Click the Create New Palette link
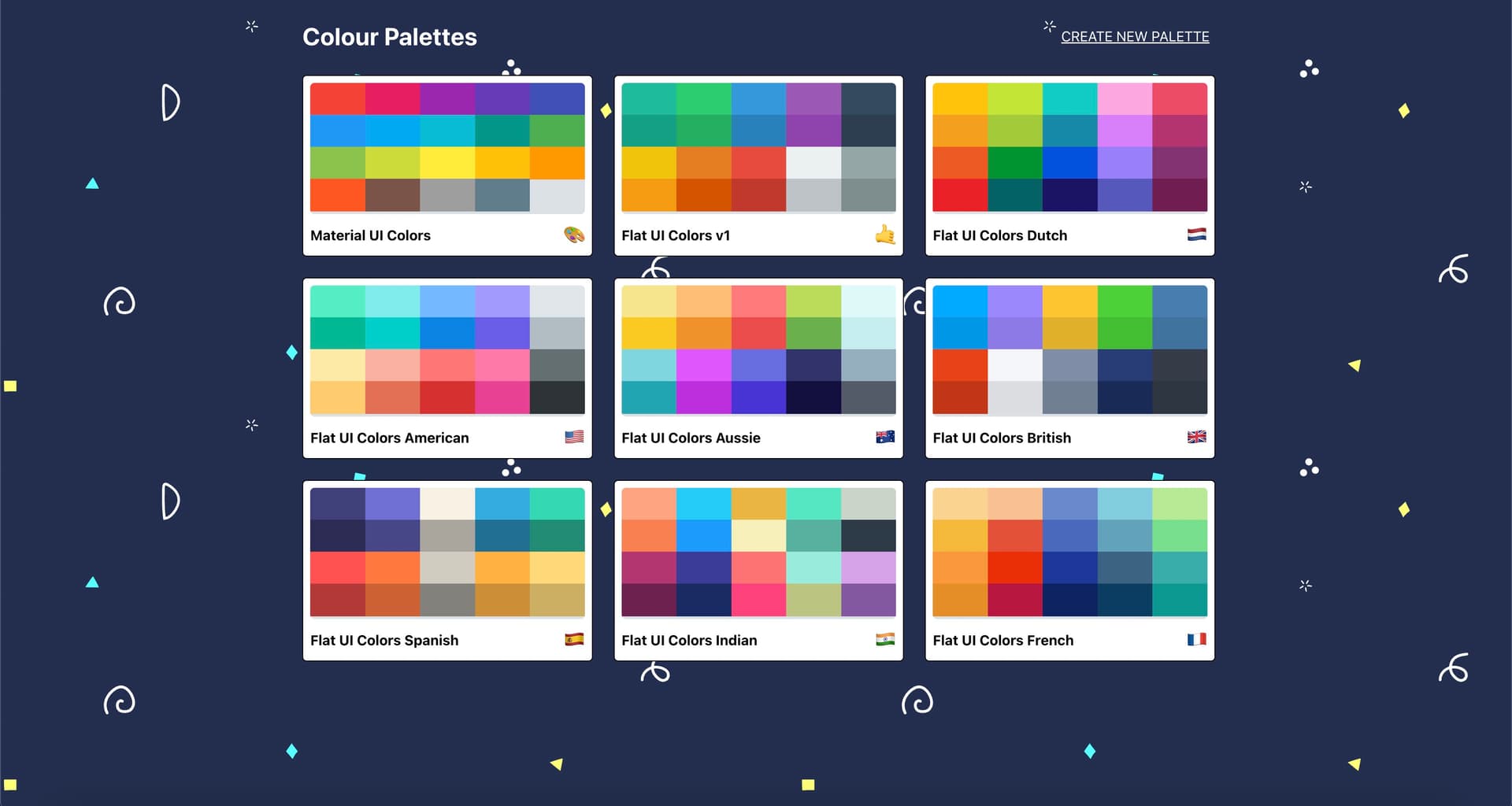The width and height of the screenshot is (1512, 806). point(1135,36)
